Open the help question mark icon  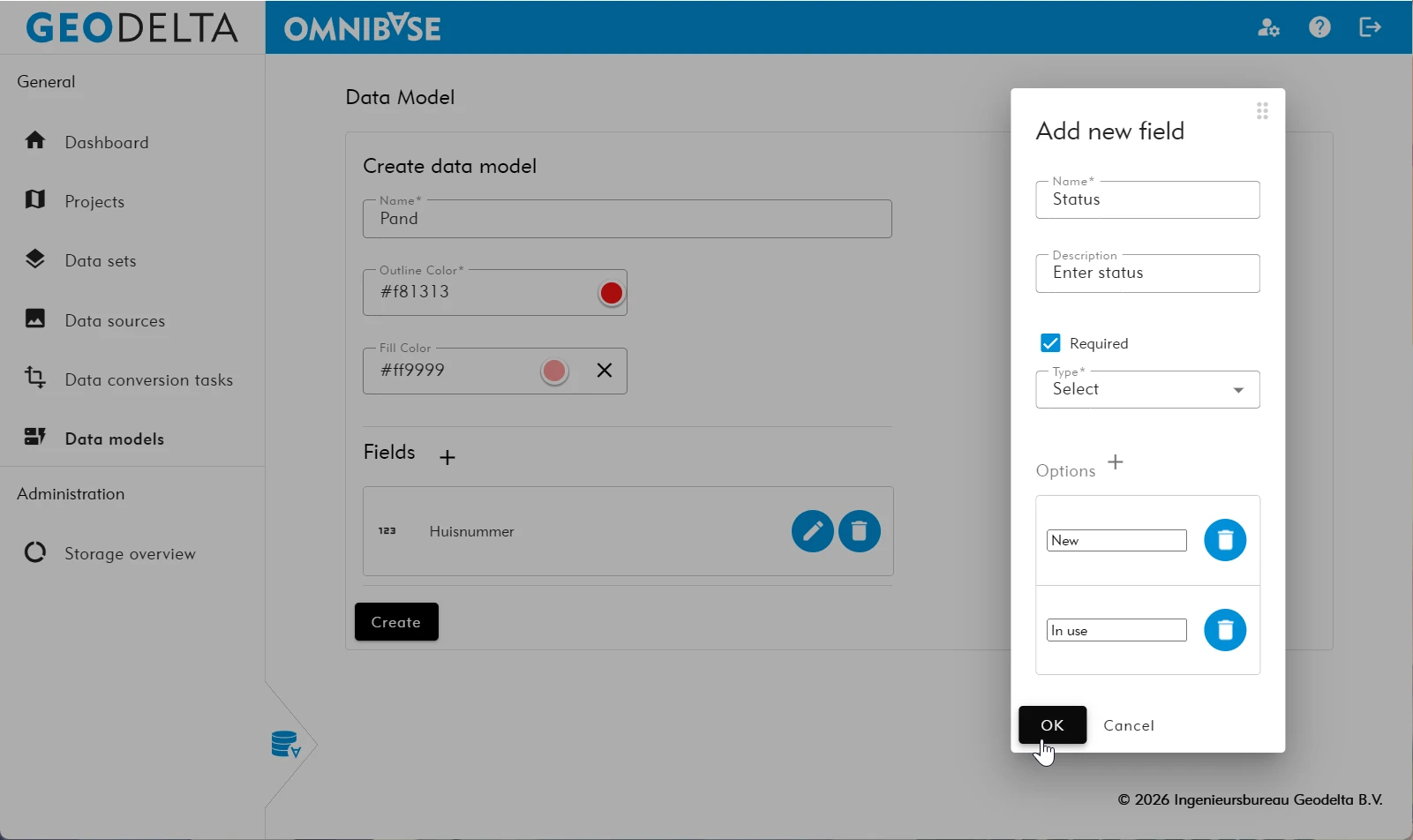(x=1319, y=27)
